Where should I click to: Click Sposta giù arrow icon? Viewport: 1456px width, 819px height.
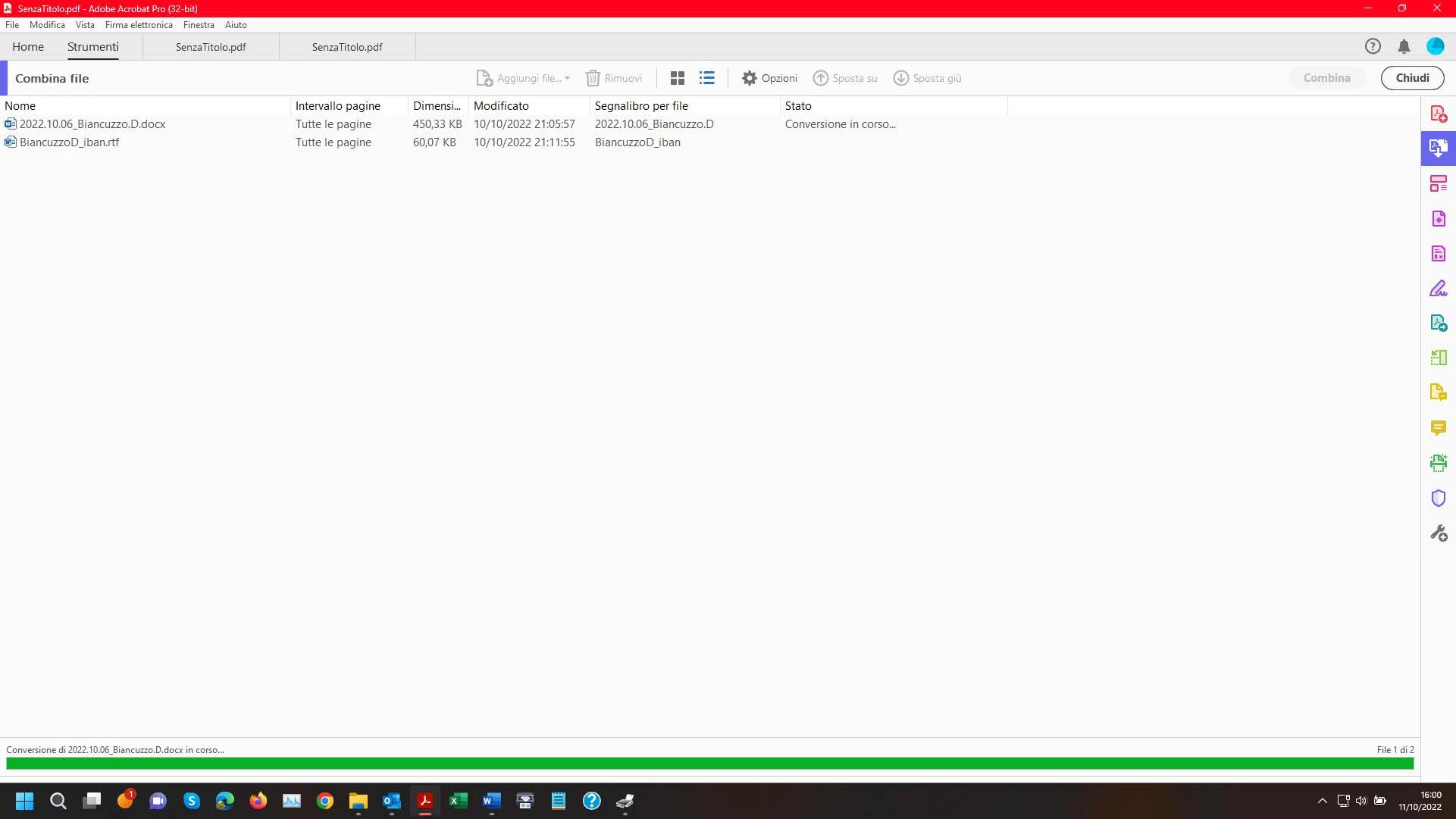click(900, 78)
